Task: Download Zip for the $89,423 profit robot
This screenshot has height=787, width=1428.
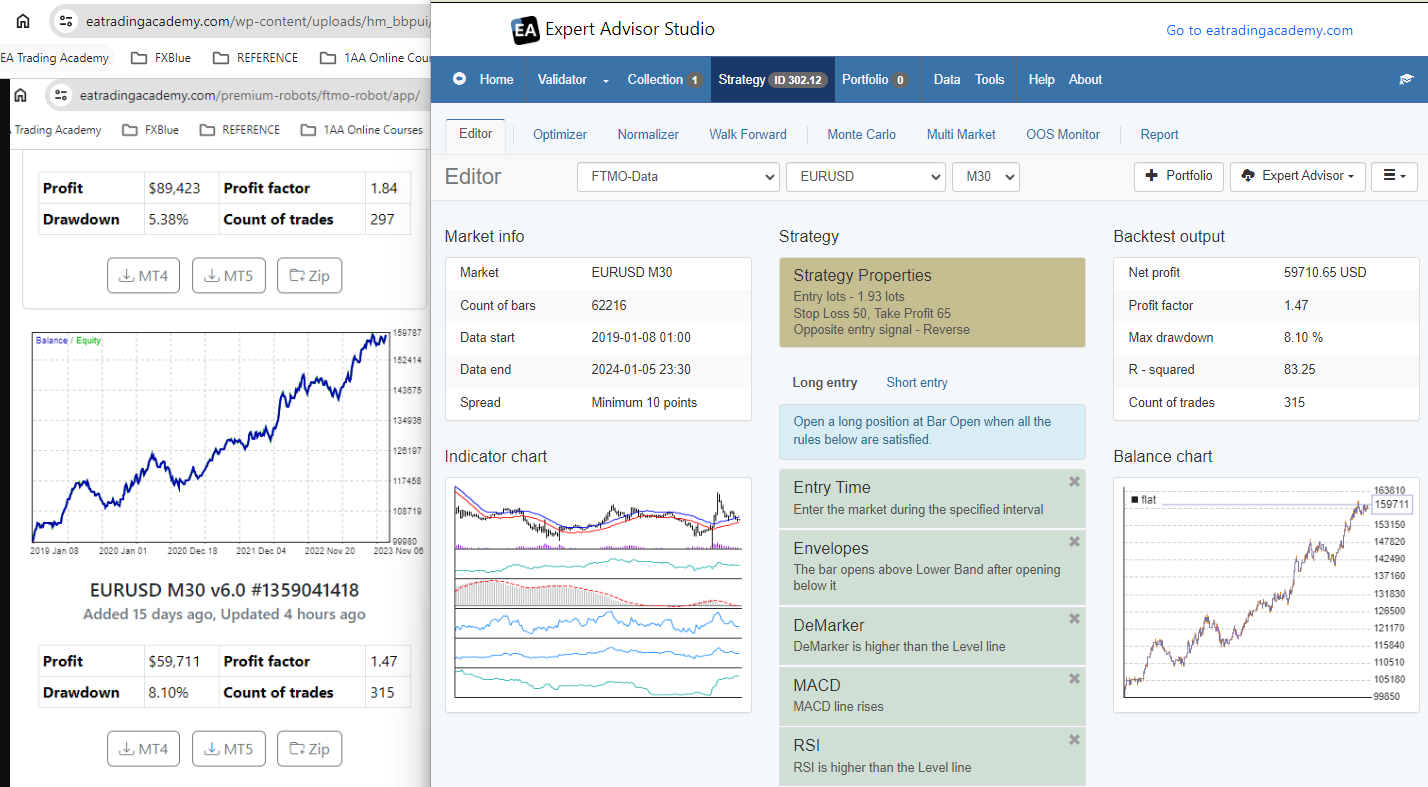Action: click(310, 275)
